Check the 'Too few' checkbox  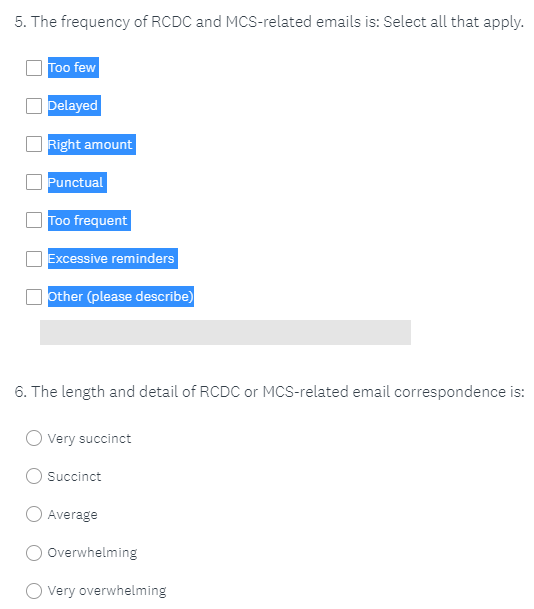click(x=34, y=68)
